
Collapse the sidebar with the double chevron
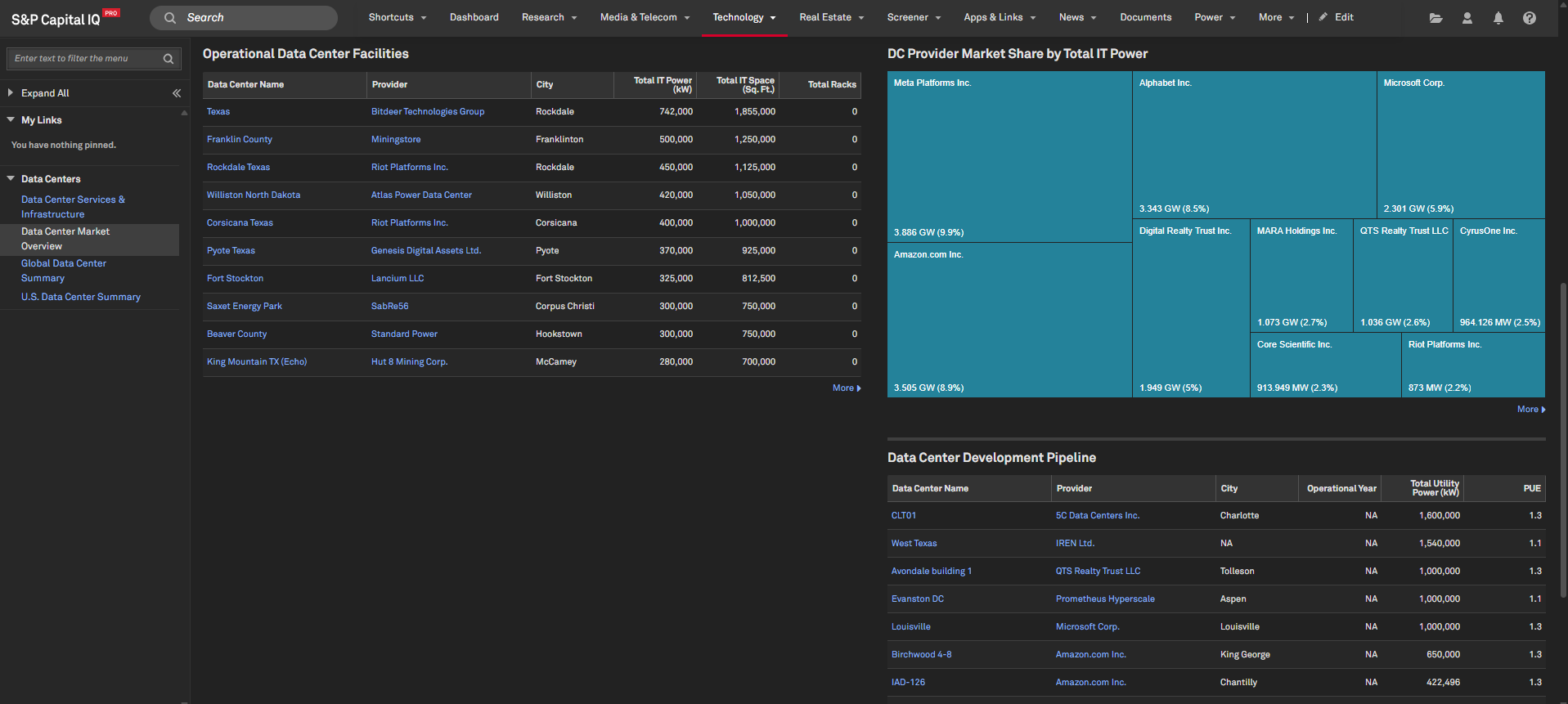pos(177,93)
